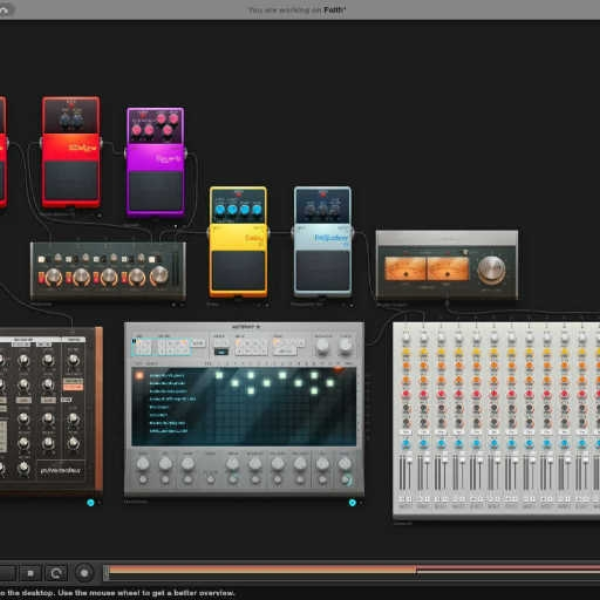Toggle the purple Reverb pedal footswitch

[x=155, y=191]
